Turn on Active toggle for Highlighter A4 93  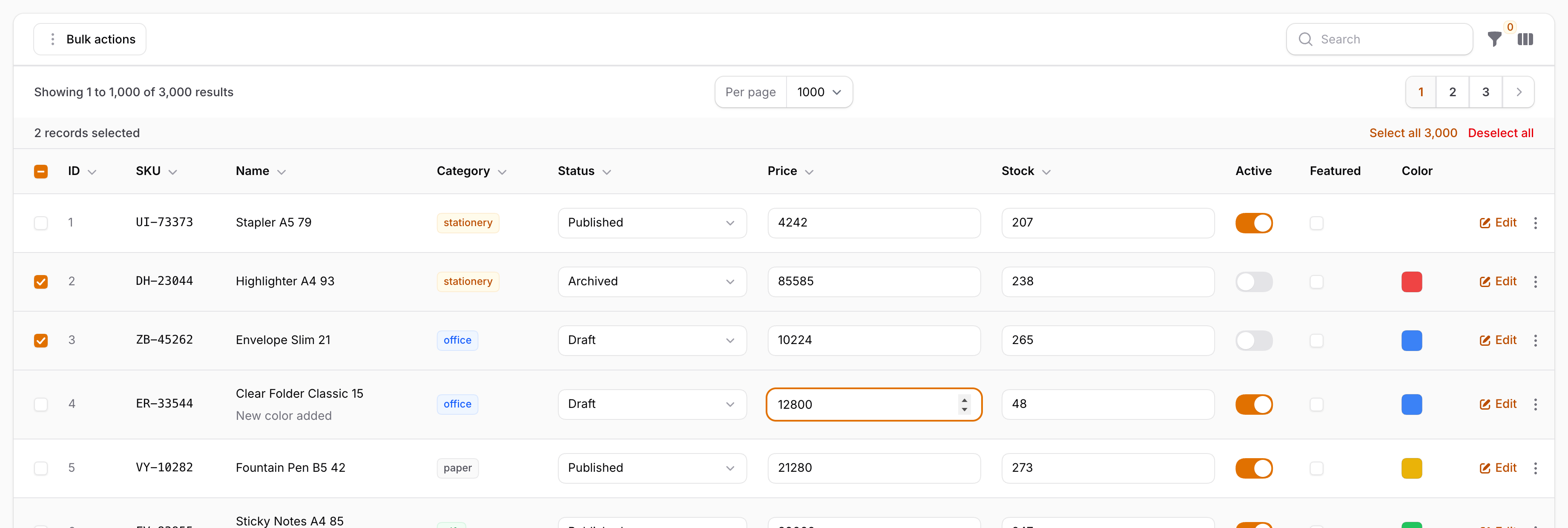click(x=1253, y=281)
